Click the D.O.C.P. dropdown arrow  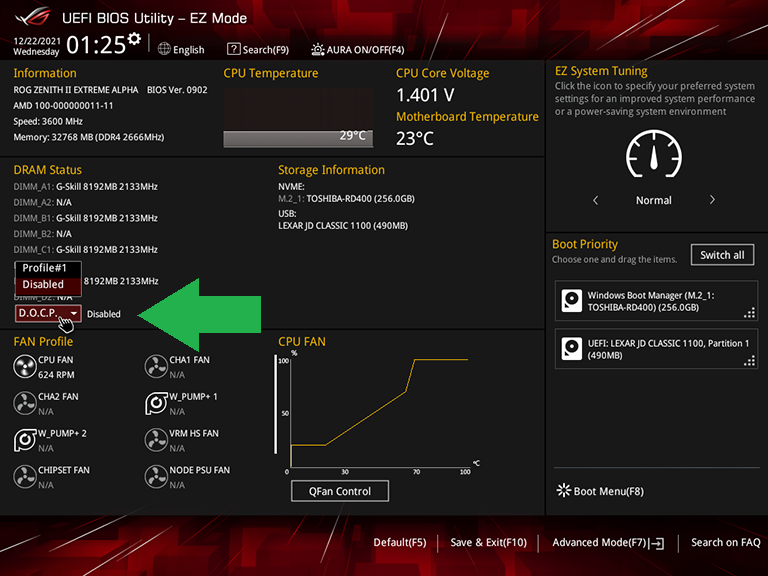pos(73,313)
